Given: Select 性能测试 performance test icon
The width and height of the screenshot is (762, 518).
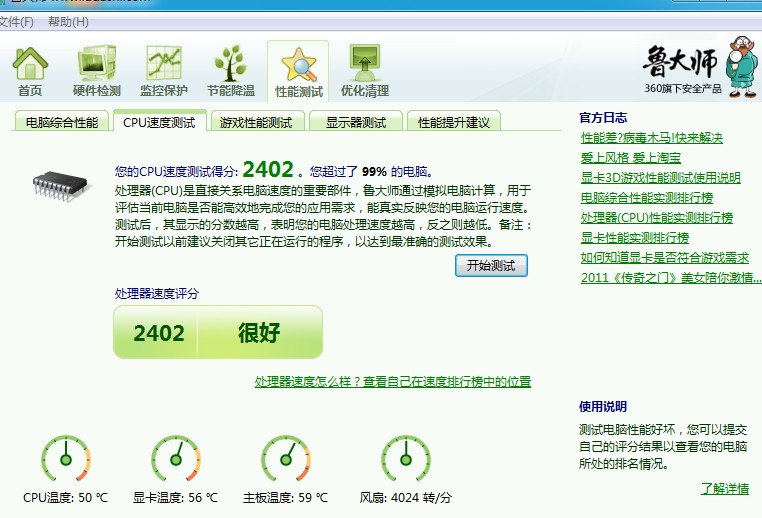Looking at the screenshot, I should [298, 72].
